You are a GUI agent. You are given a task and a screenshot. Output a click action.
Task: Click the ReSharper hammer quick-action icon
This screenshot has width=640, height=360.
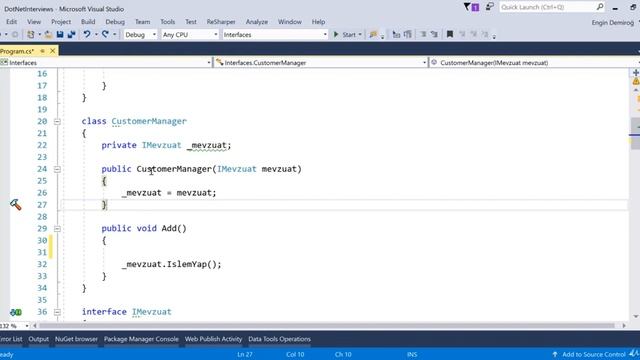coord(16,204)
